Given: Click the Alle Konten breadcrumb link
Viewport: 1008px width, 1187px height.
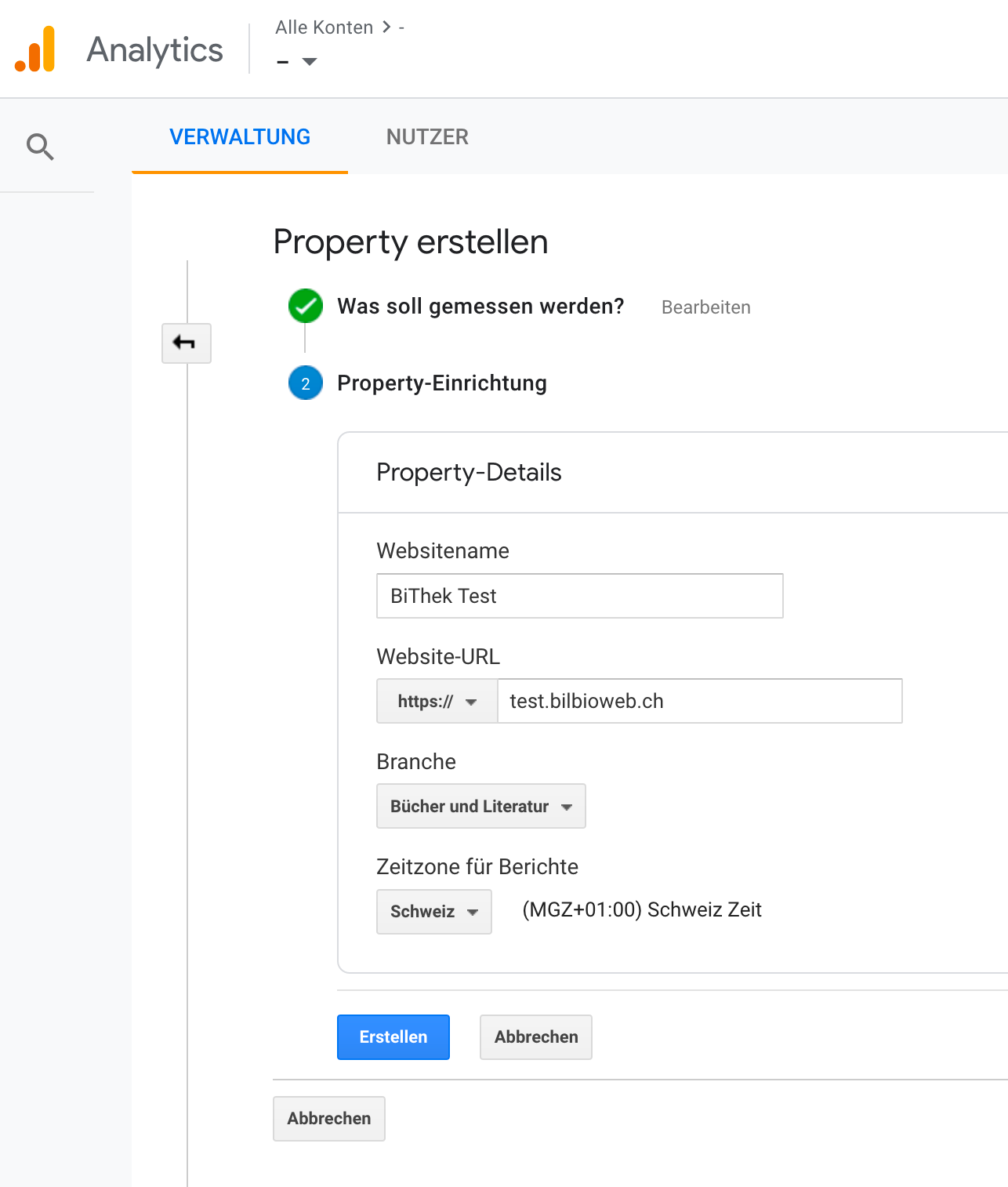Looking at the screenshot, I should point(324,27).
